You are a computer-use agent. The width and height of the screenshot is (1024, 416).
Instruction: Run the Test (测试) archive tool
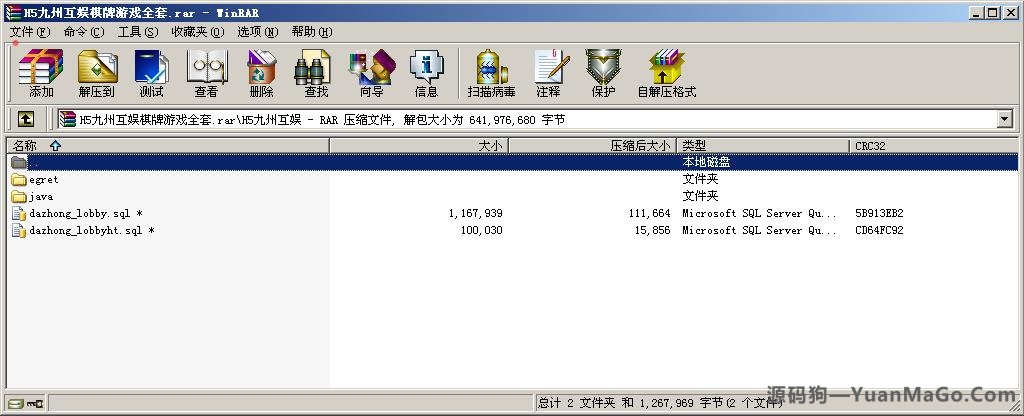pos(152,72)
